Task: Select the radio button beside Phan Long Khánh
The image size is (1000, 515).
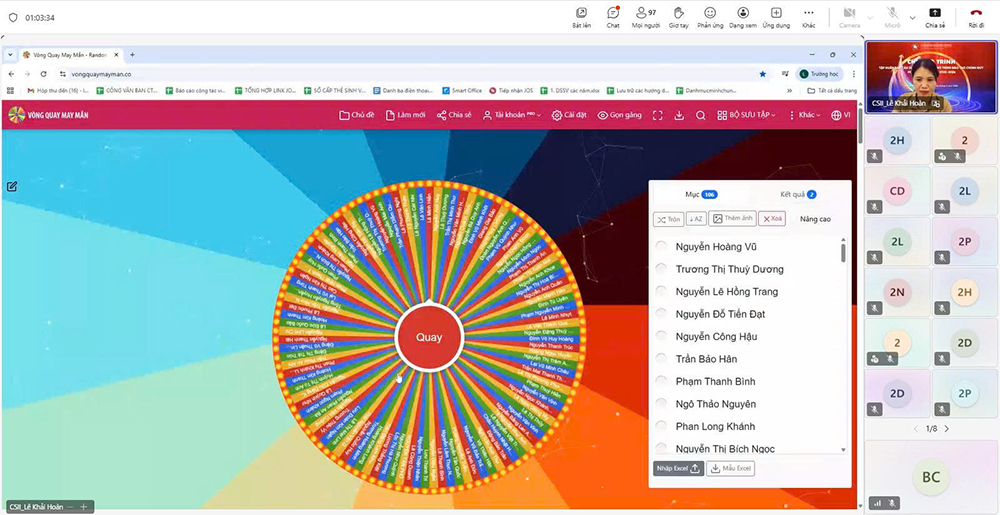Action: [x=661, y=427]
